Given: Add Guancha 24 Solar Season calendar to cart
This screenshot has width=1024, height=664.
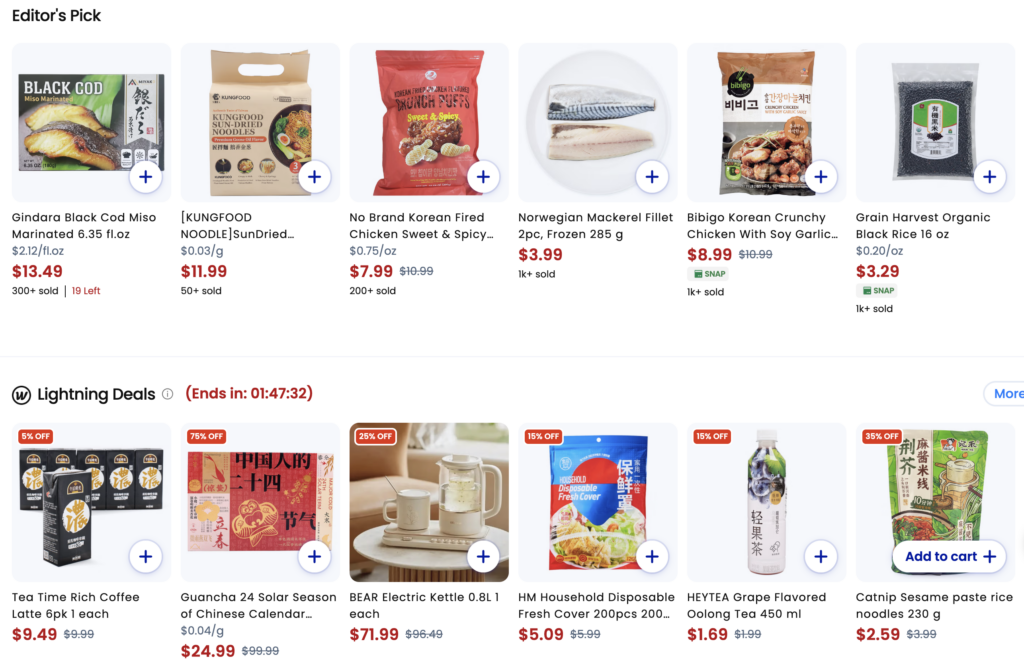Looking at the screenshot, I should click(x=315, y=556).
